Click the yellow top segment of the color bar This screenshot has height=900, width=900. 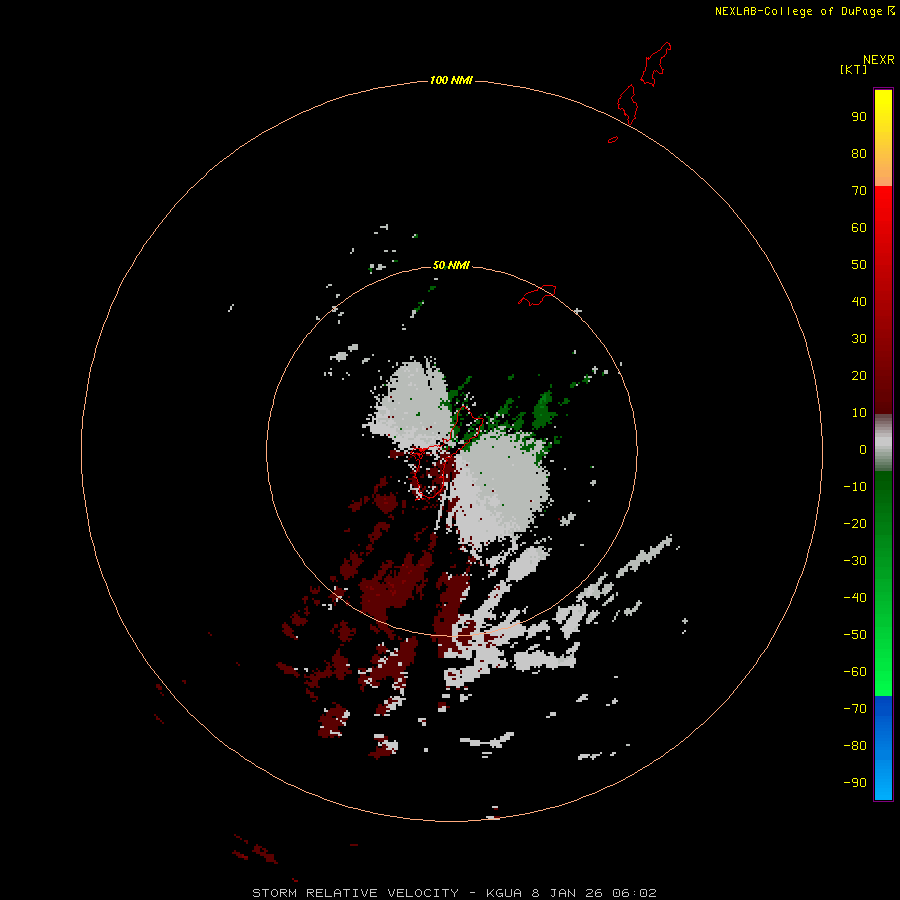tap(883, 137)
